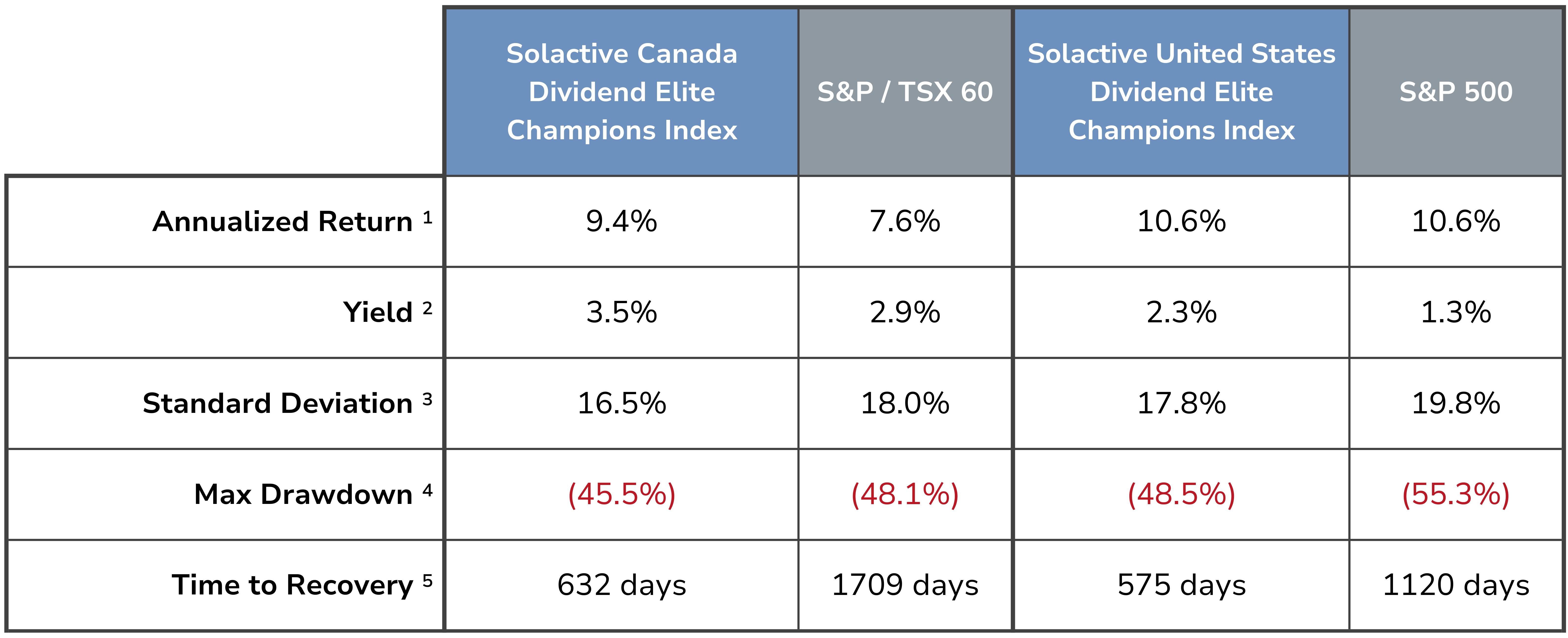Screen dimensions: 1568x638
Task: Select the red (55.3%) drawdown cell
Action: tap(1456, 494)
